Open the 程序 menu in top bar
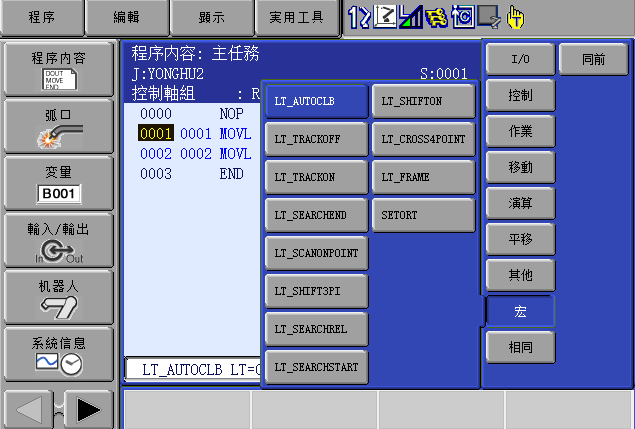 coord(42,17)
